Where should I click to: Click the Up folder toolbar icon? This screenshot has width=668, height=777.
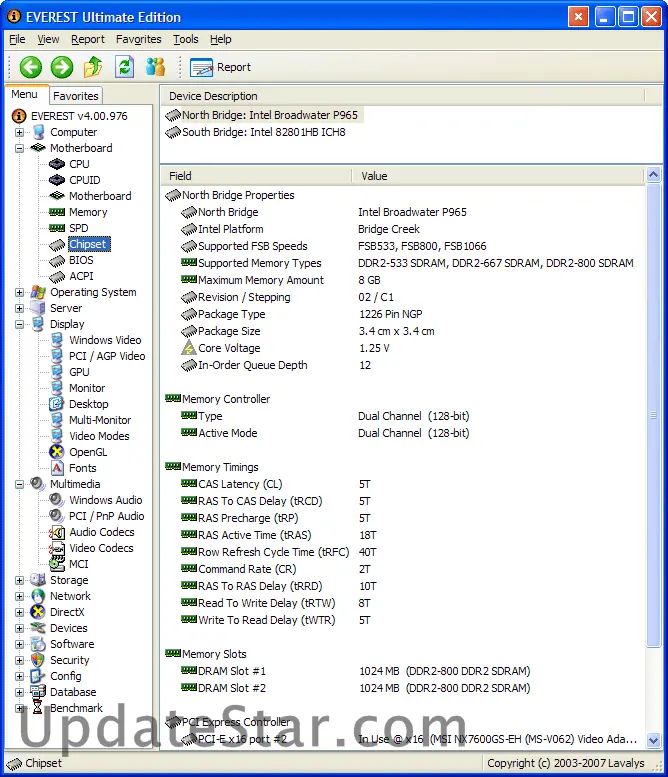[x=93, y=67]
